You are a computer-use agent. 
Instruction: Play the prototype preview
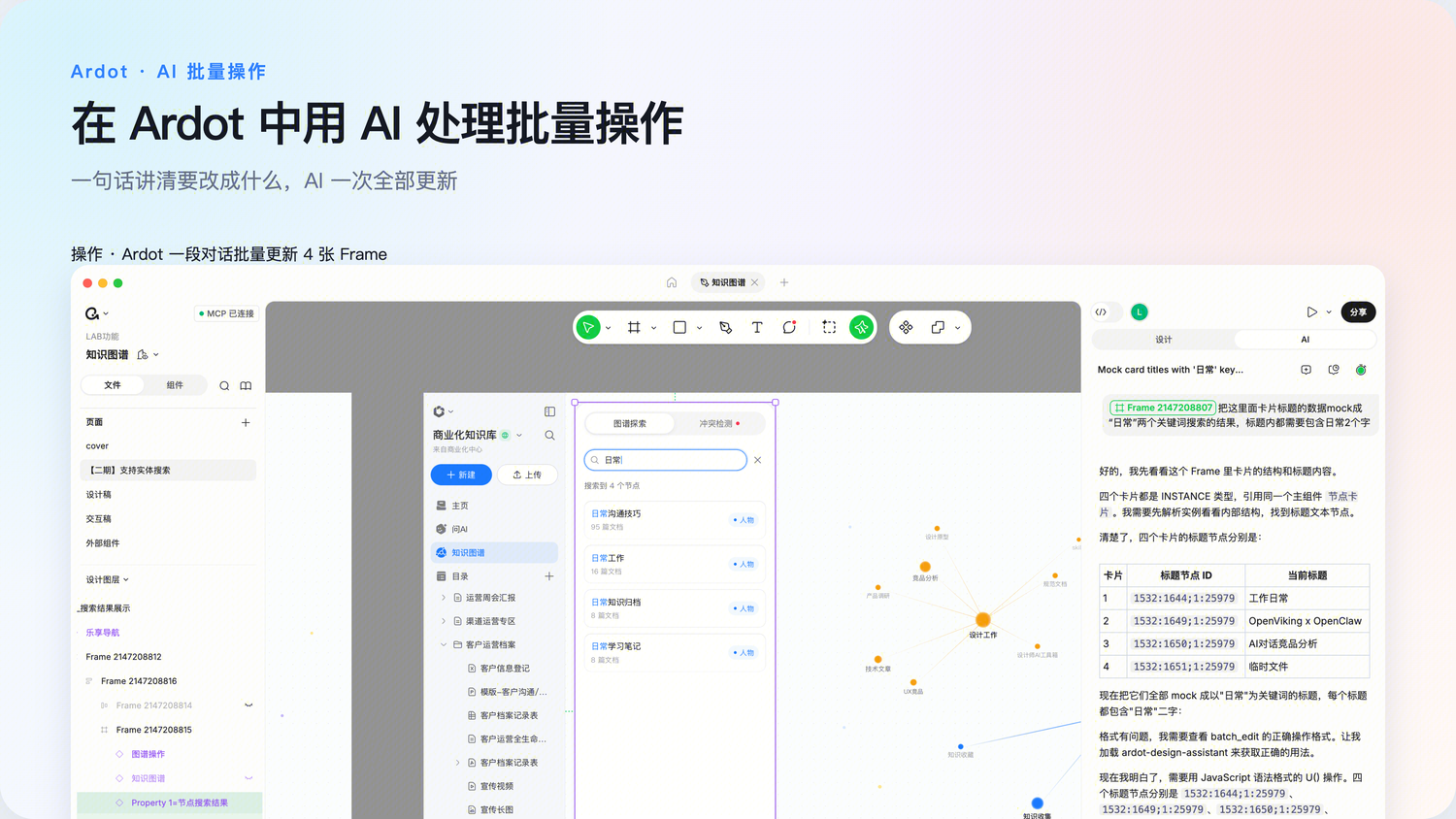(x=1312, y=311)
